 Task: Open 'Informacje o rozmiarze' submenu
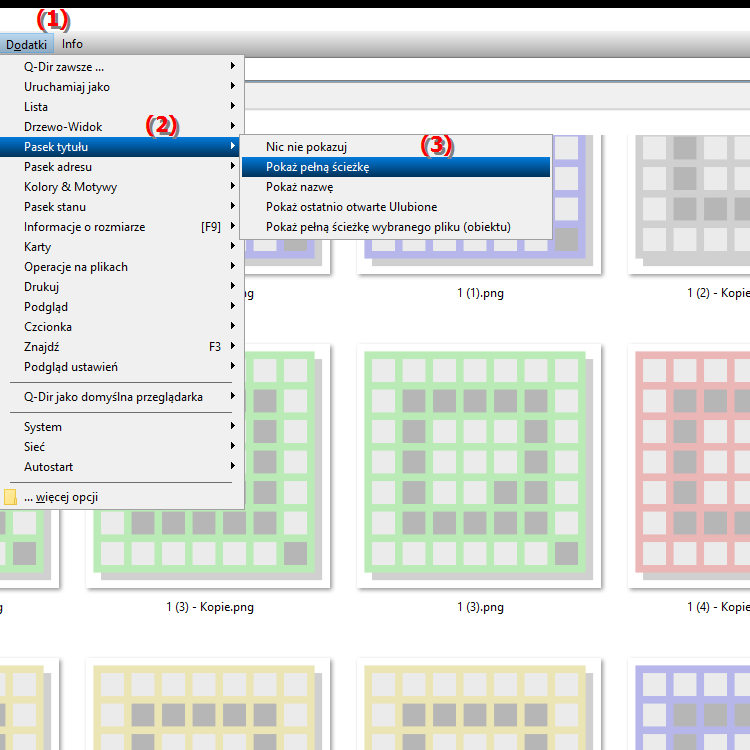click(x=122, y=227)
